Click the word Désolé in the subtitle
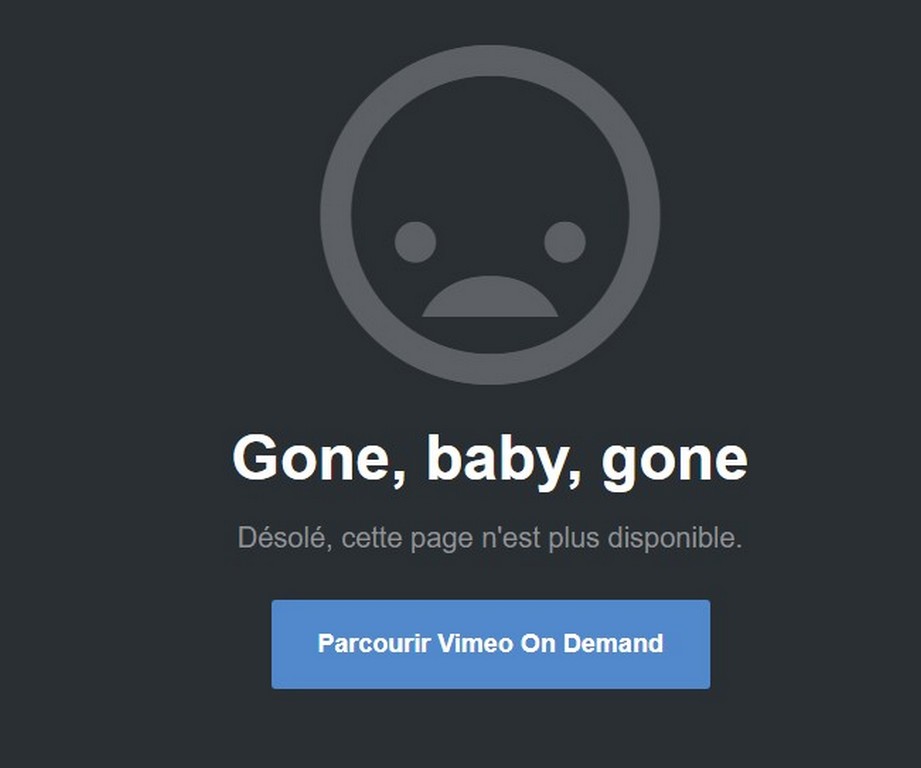 tap(284, 537)
